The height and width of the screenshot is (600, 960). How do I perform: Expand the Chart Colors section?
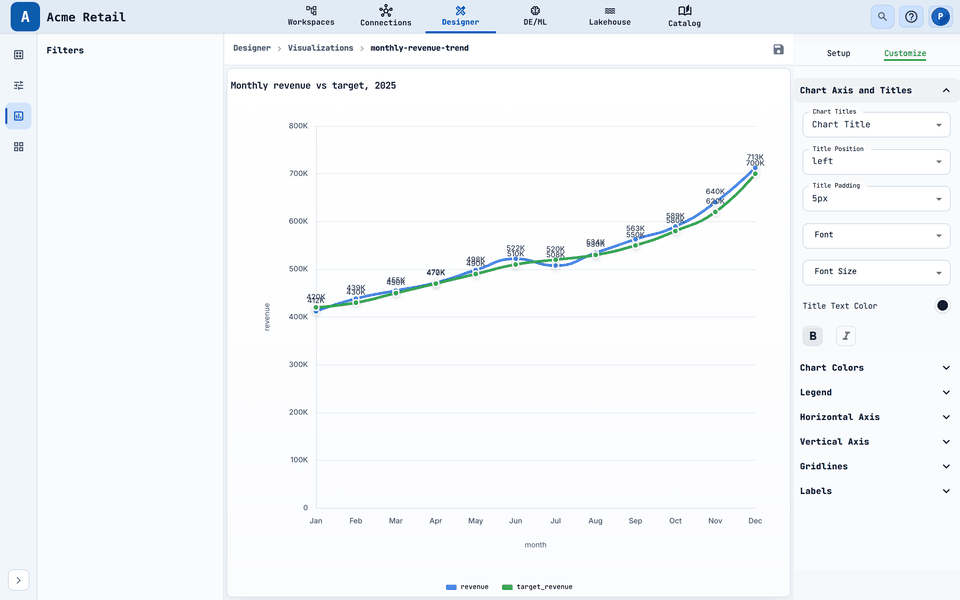pos(876,367)
